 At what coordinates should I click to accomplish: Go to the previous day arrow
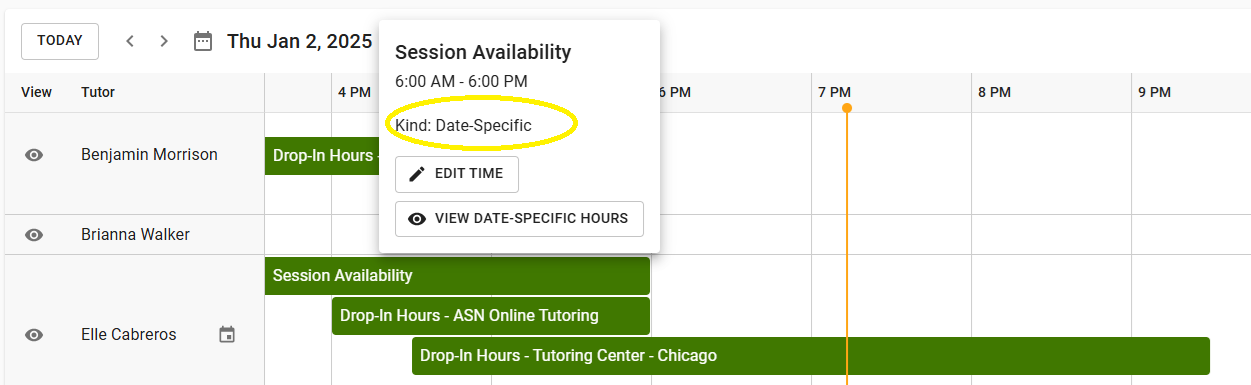[130, 41]
